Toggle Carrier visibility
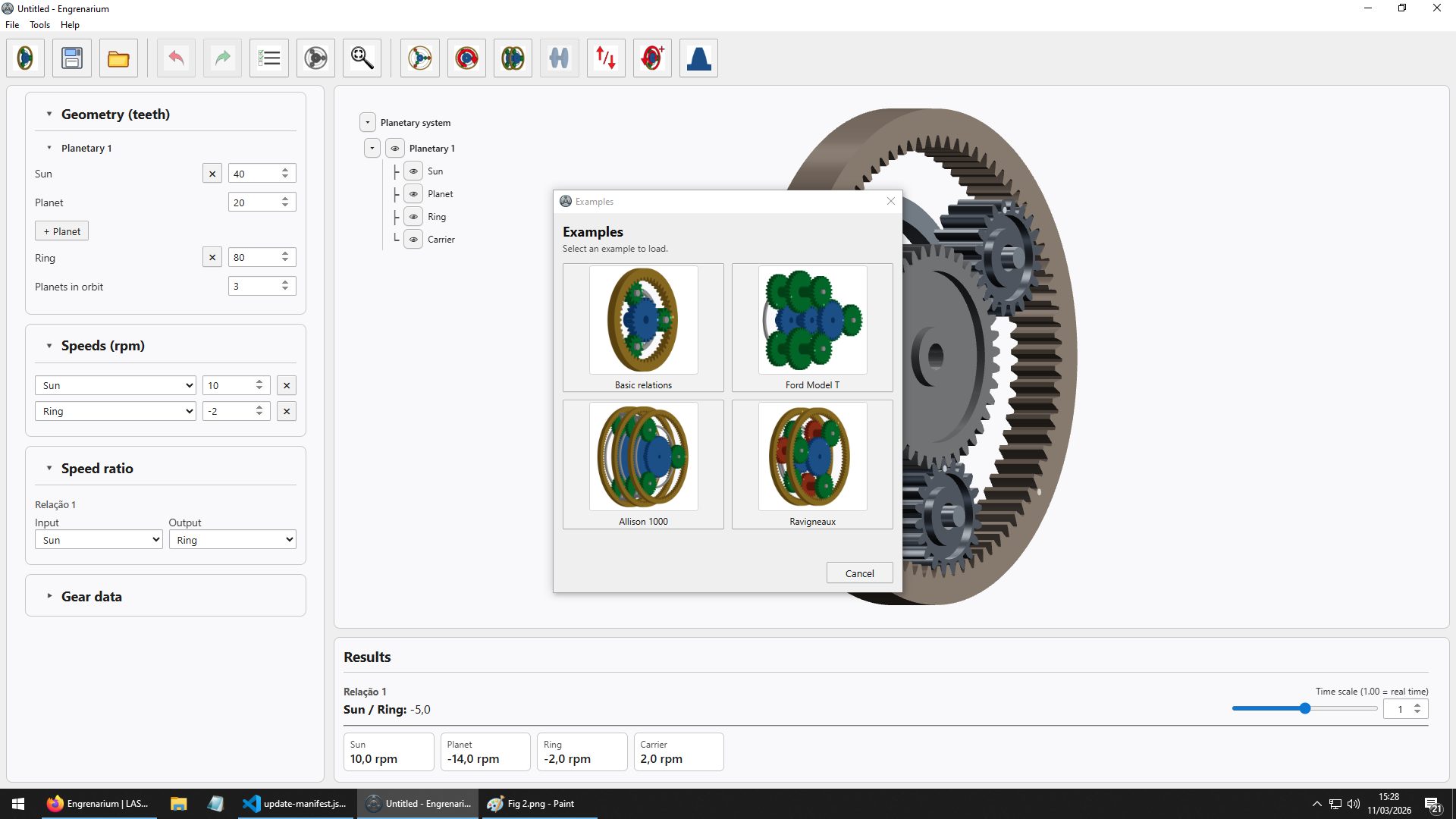The width and height of the screenshot is (1456, 819). (x=413, y=239)
